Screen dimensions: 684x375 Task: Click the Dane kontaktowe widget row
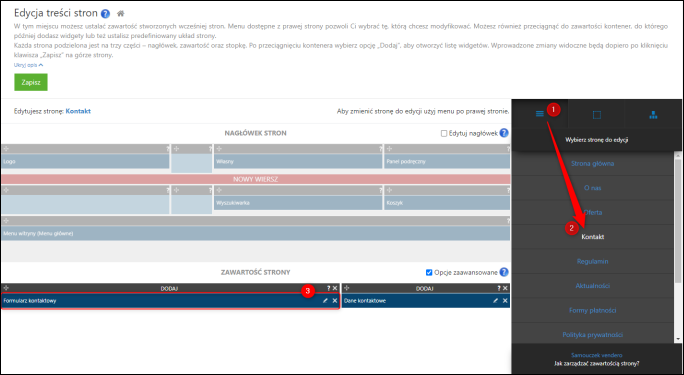[426, 300]
